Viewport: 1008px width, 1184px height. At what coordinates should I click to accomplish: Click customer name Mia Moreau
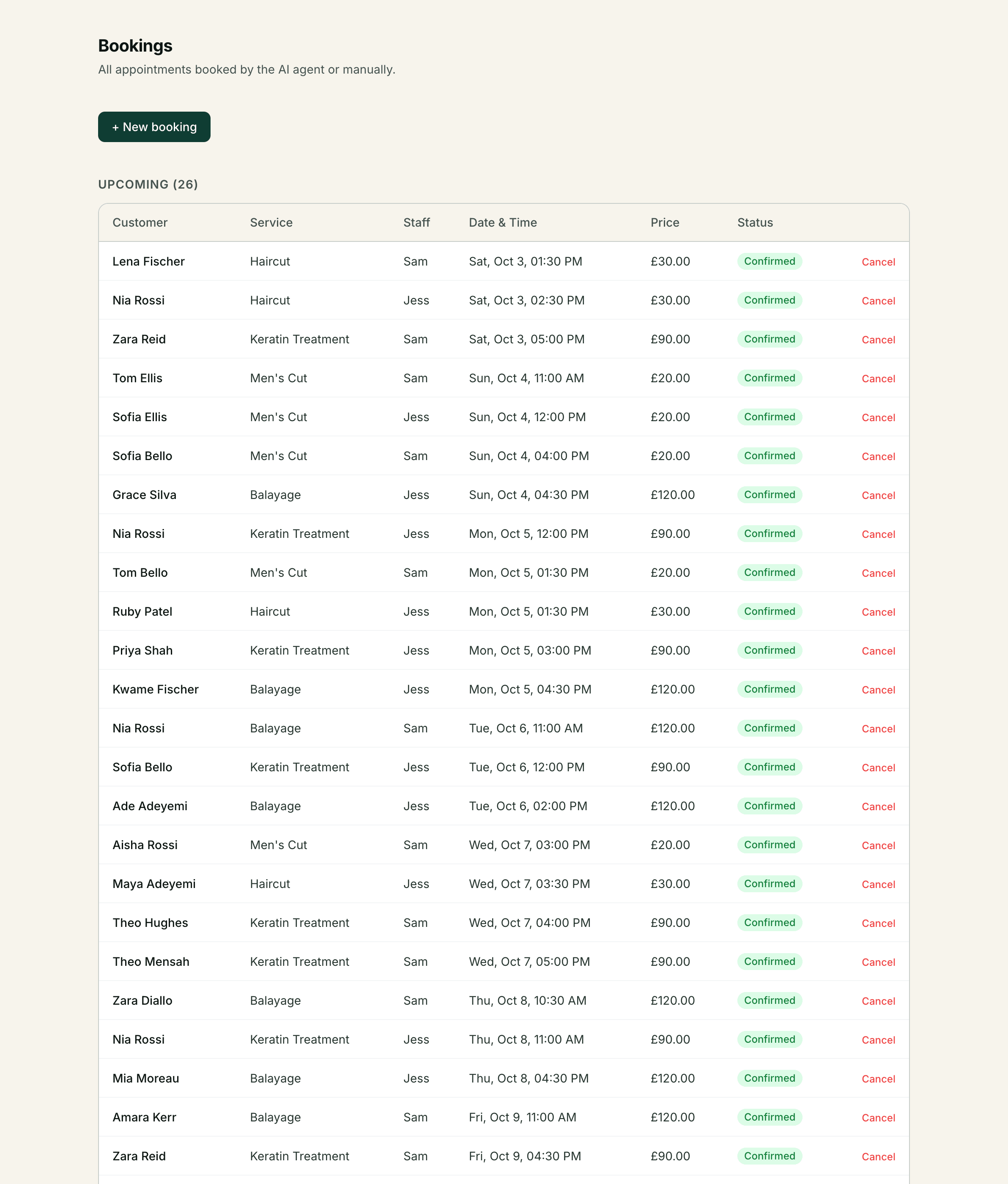click(146, 1078)
